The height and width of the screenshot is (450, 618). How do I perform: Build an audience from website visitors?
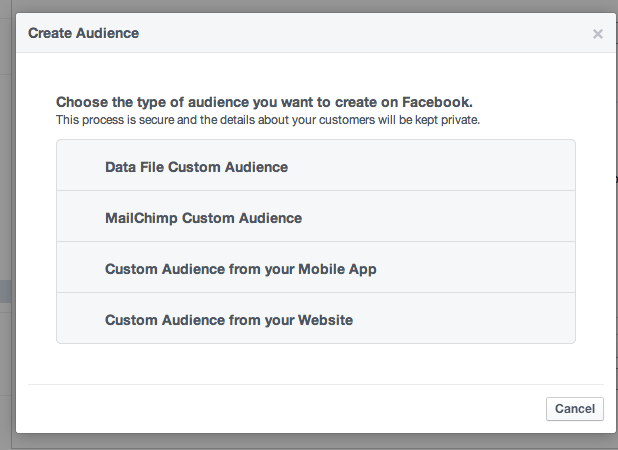coord(229,320)
